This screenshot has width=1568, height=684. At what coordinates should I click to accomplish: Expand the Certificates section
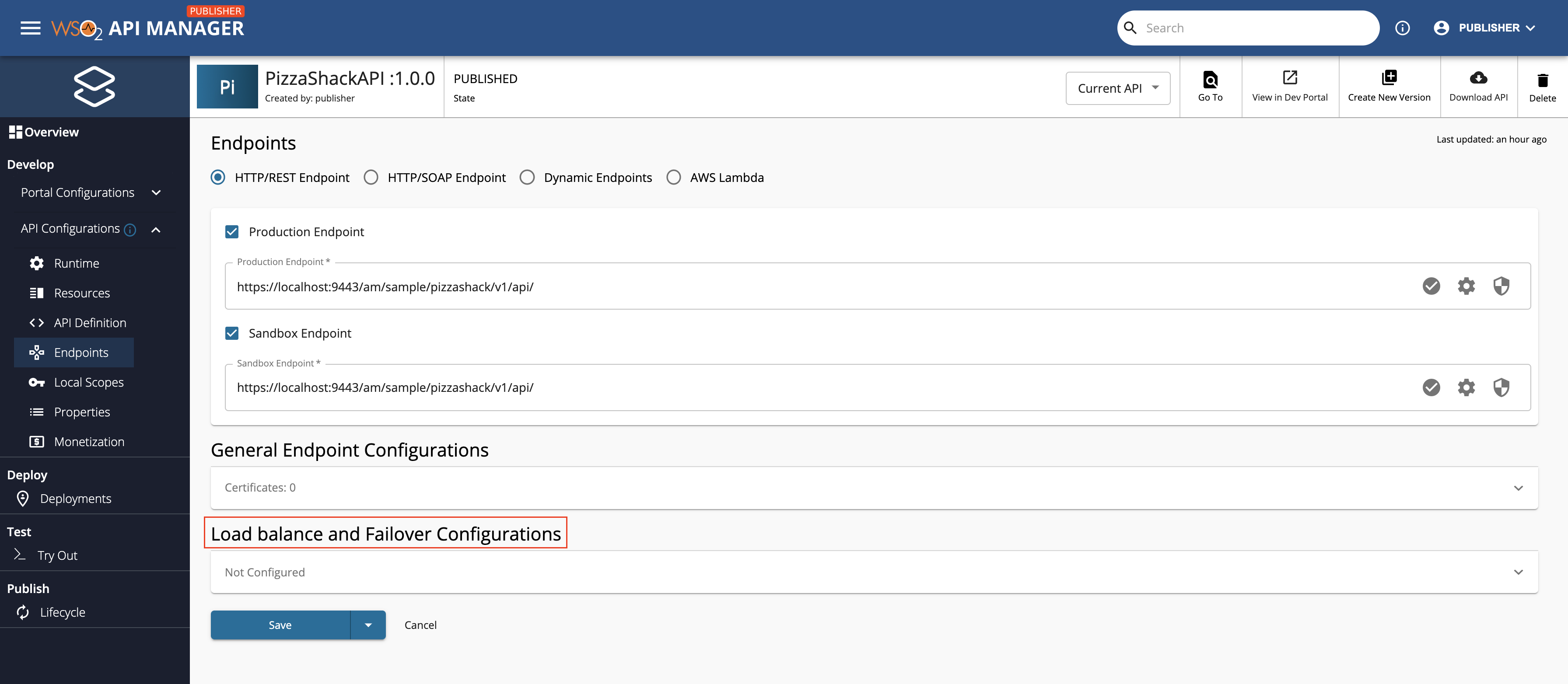click(x=1518, y=488)
